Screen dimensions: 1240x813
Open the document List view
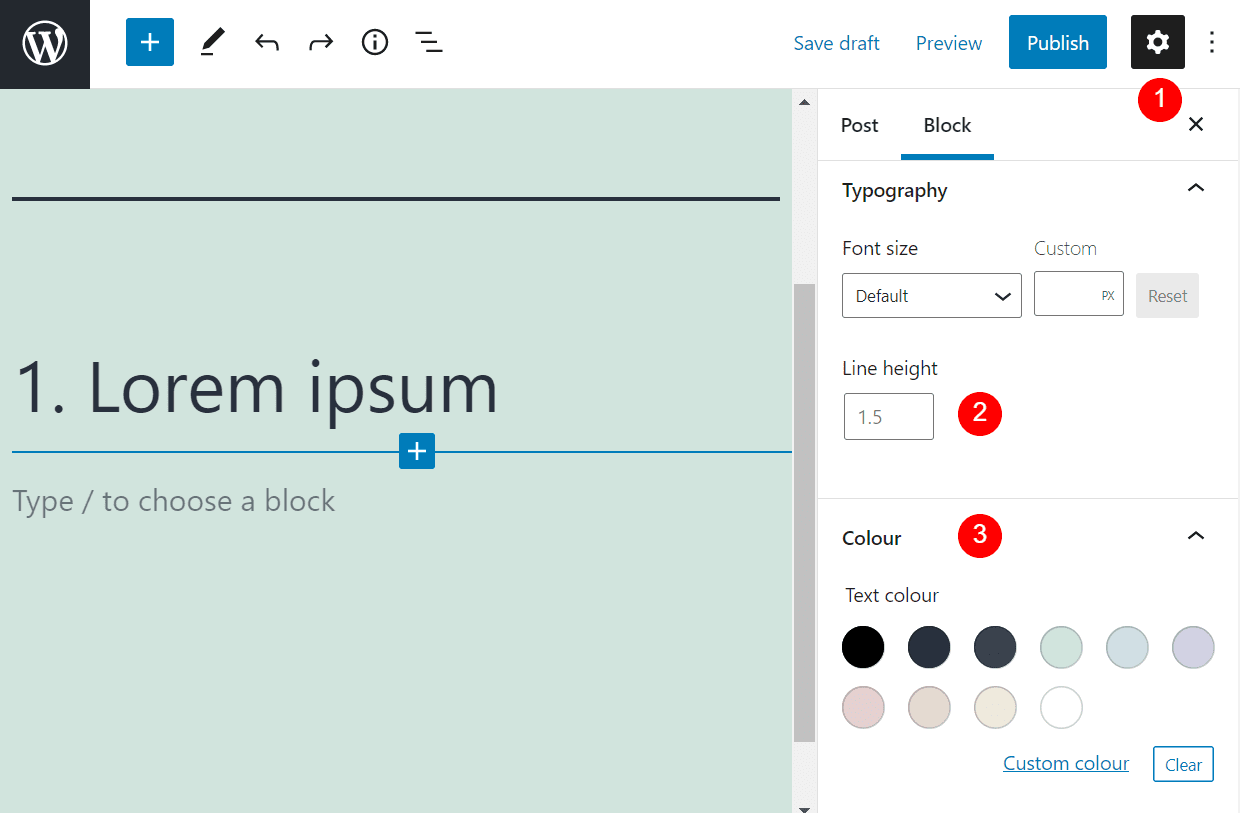point(428,42)
